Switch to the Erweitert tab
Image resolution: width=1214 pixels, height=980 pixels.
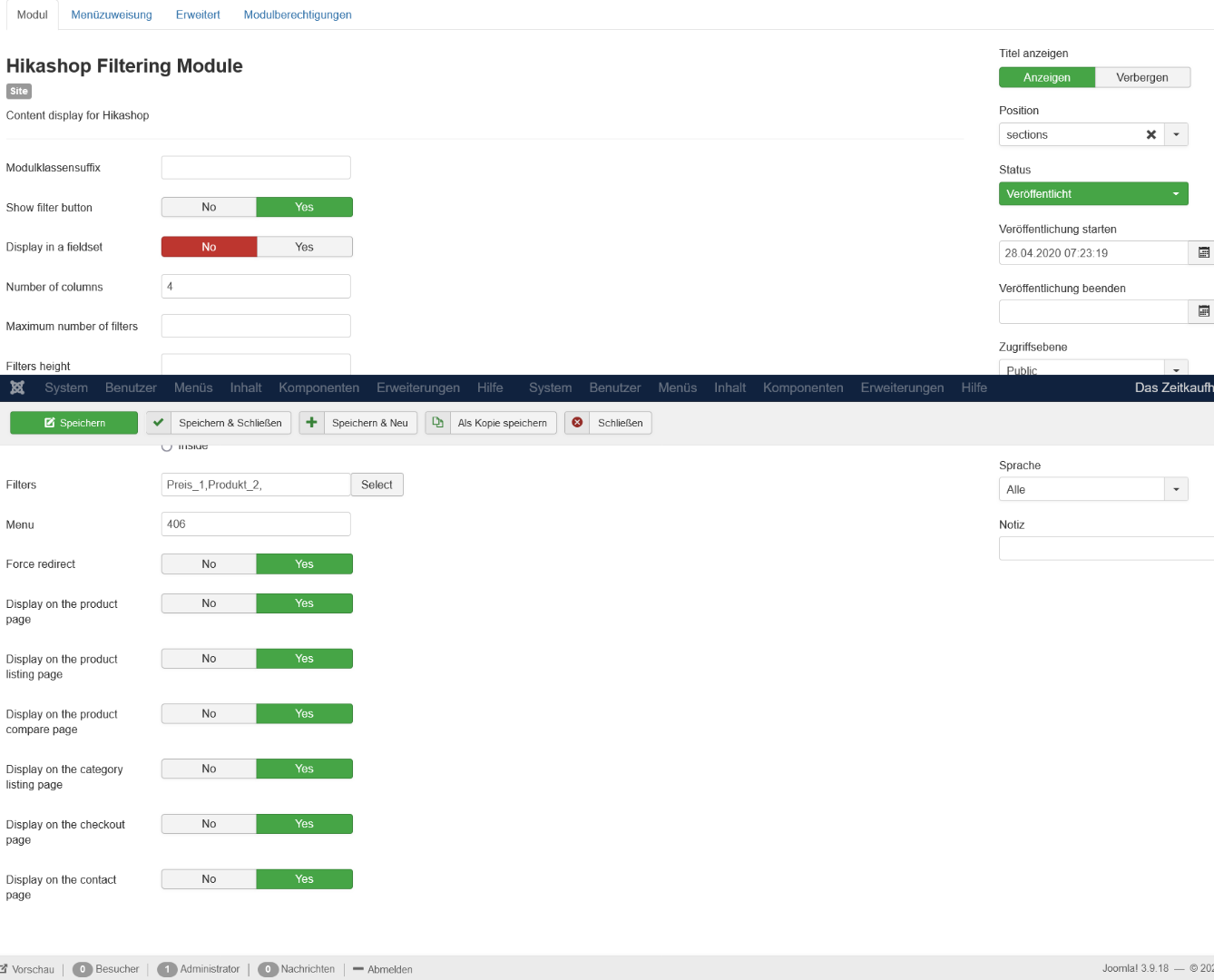[x=198, y=15]
